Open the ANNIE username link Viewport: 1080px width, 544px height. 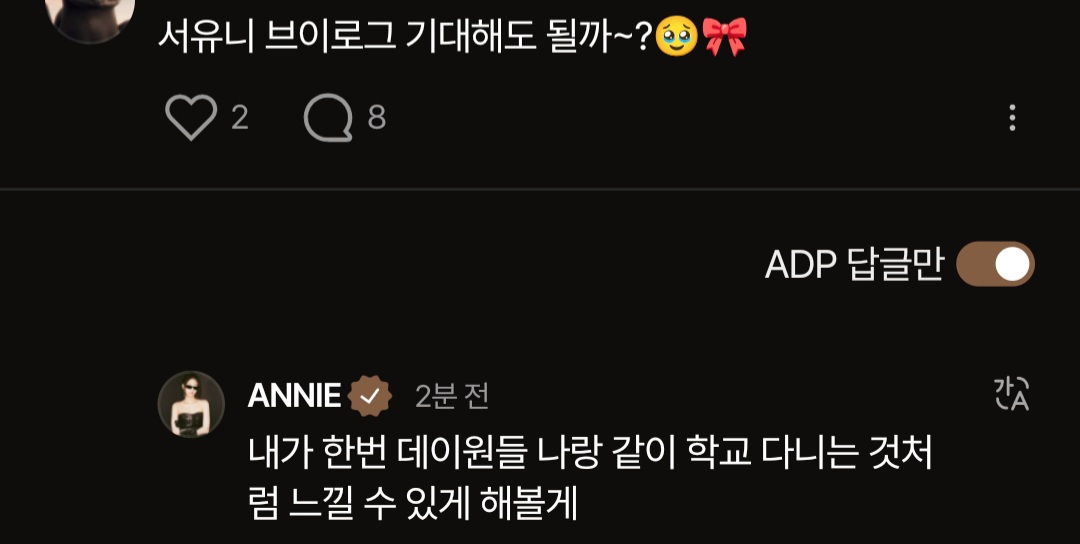[x=294, y=396]
